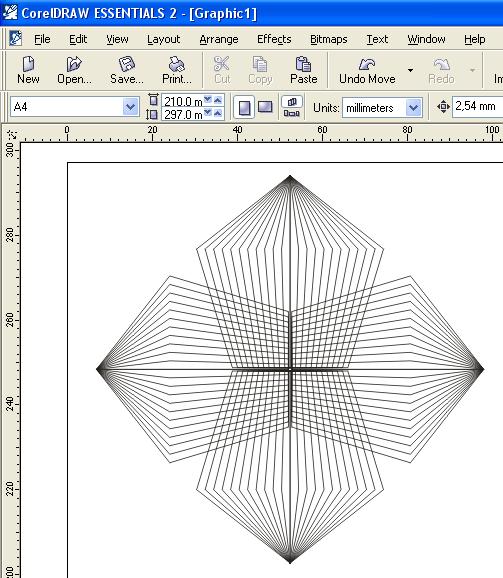Open the Bitmaps menu
Image resolution: width=503 pixels, height=578 pixels.
point(329,39)
